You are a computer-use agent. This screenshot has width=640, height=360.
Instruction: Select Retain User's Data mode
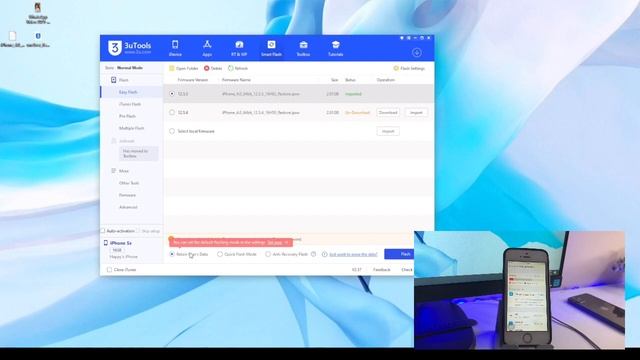coord(172,254)
